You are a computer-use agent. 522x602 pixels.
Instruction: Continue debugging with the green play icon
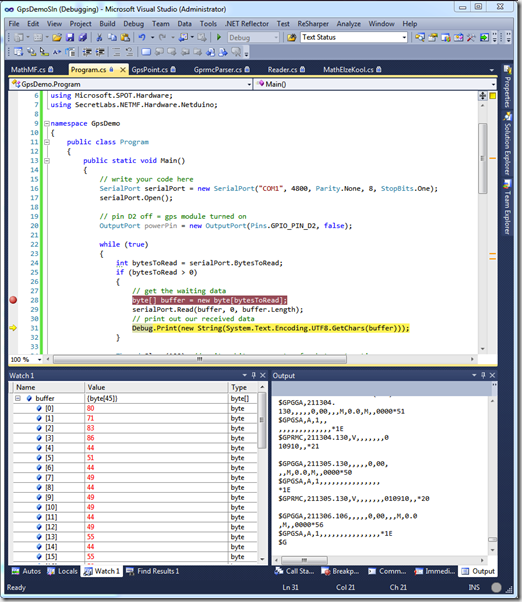219,37
